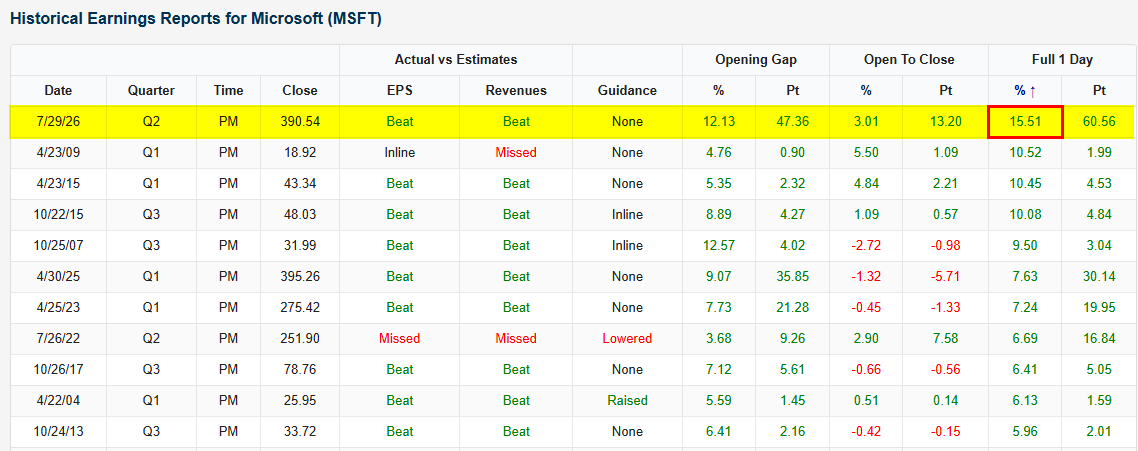Click the Missed Revenues cell in 4/23/09 row
Screen dimensions: 1138x451
[516, 153]
